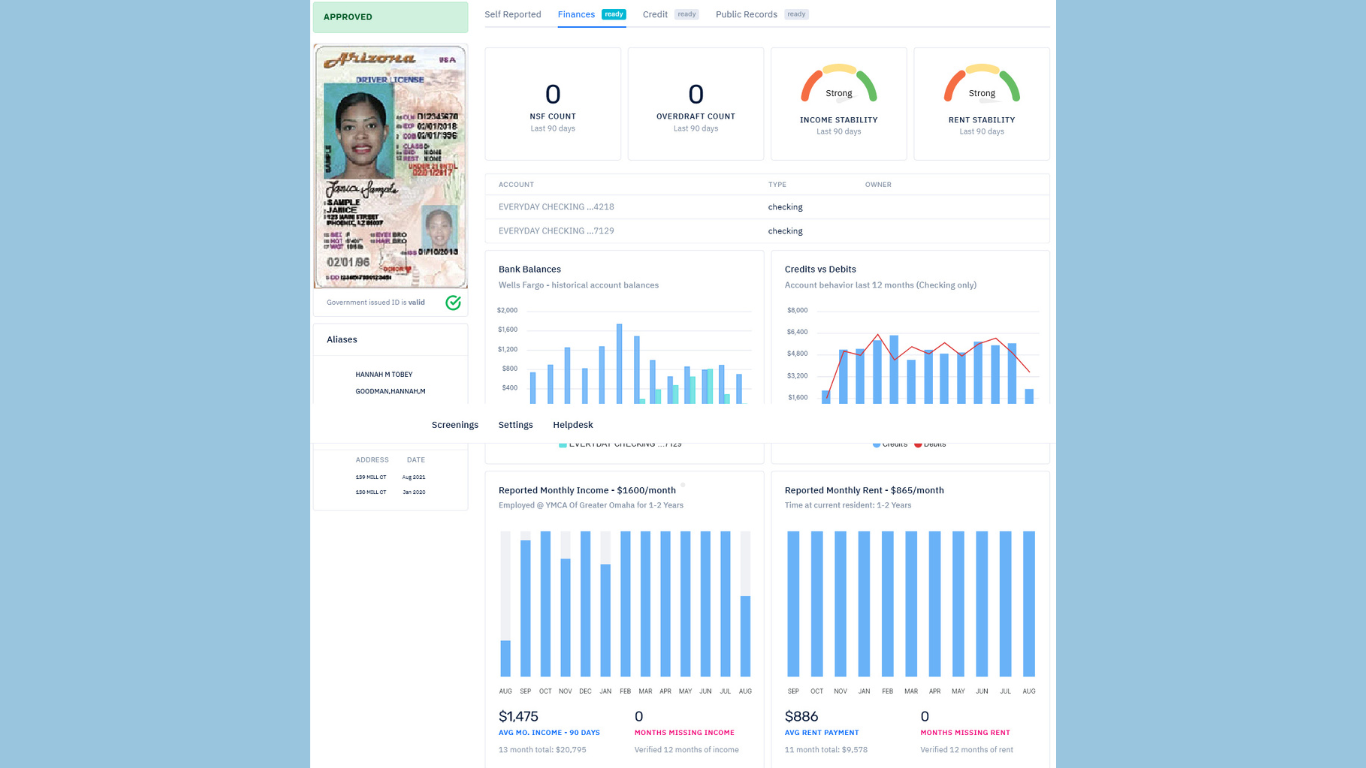Click the Arizona driver license image
The height and width of the screenshot is (768, 1366).
coord(390,166)
